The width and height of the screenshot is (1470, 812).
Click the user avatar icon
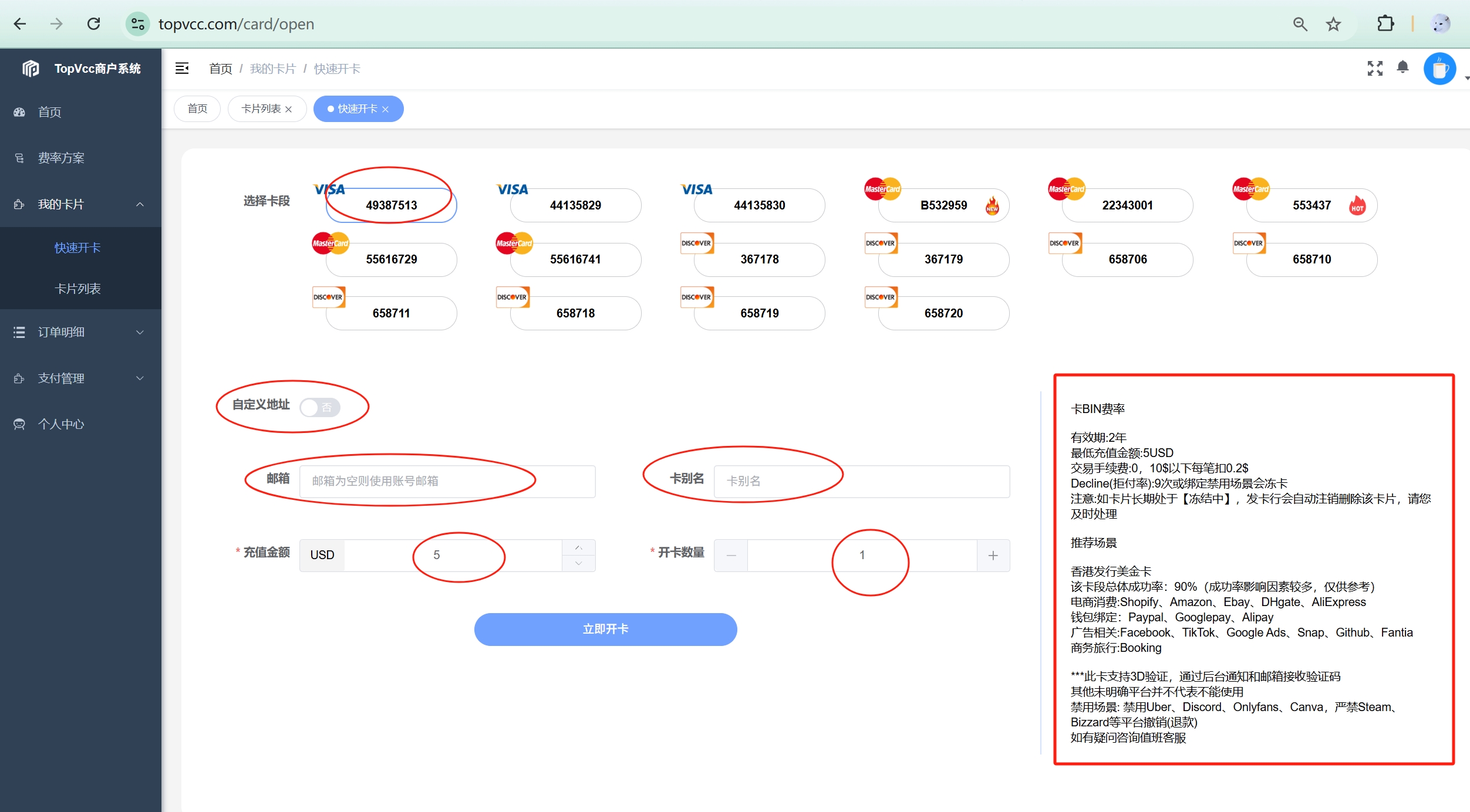click(x=1439, y=69)
